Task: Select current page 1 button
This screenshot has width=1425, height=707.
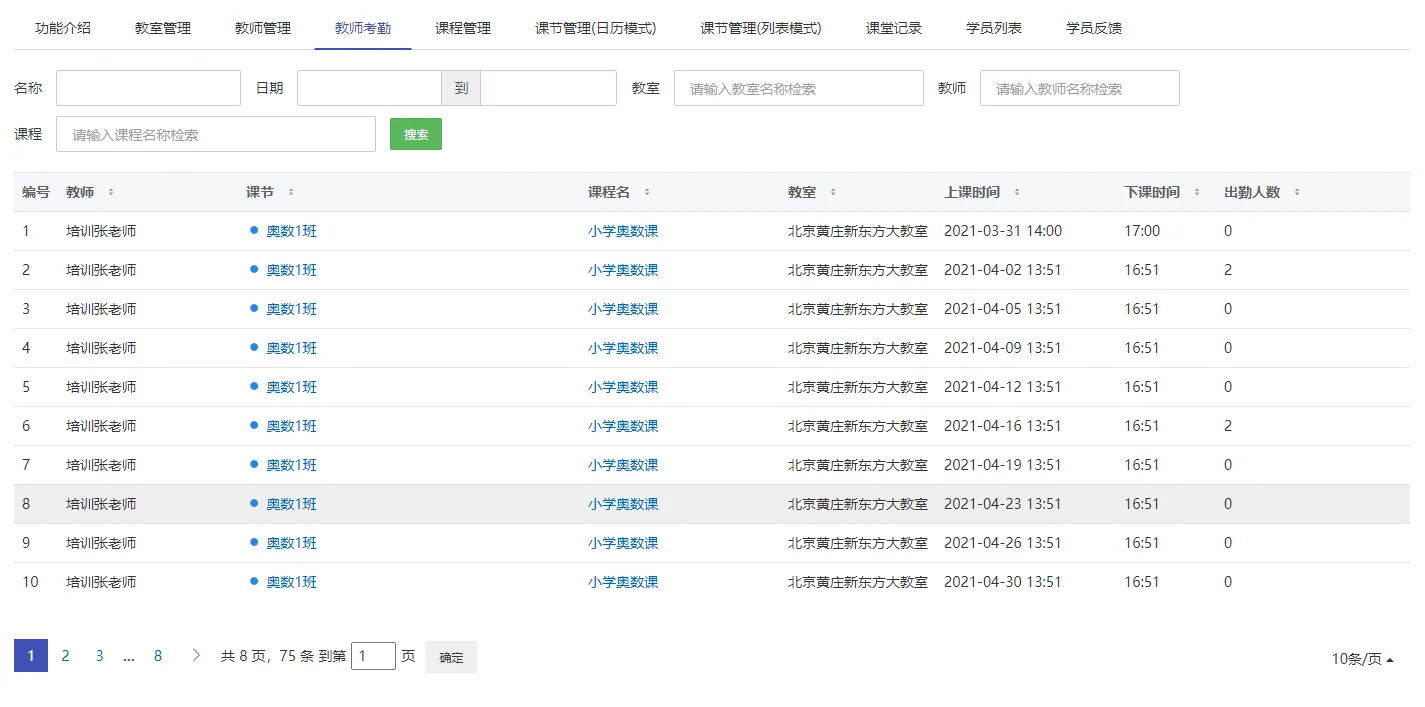Action: click(31, 656)
